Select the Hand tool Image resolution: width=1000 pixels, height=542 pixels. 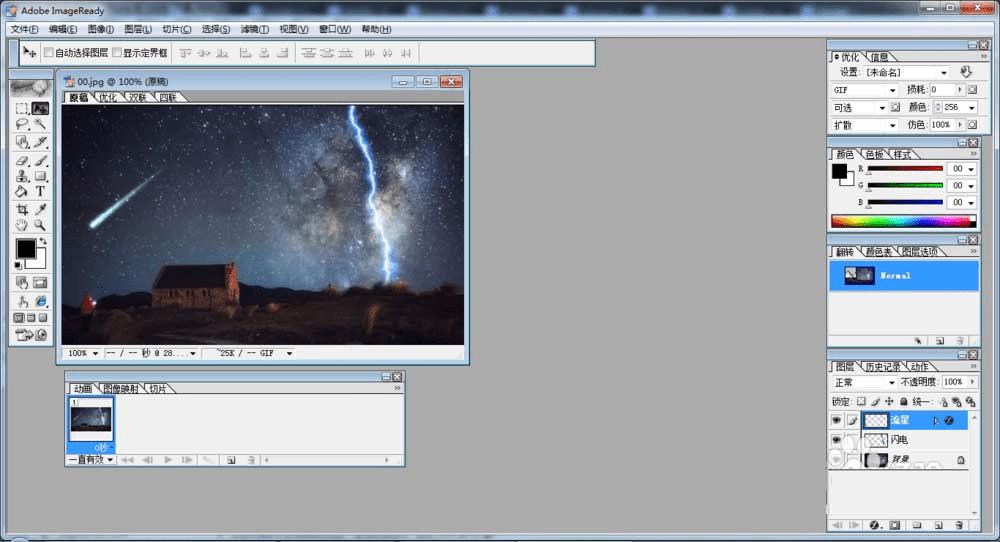[x=22, y=225]
